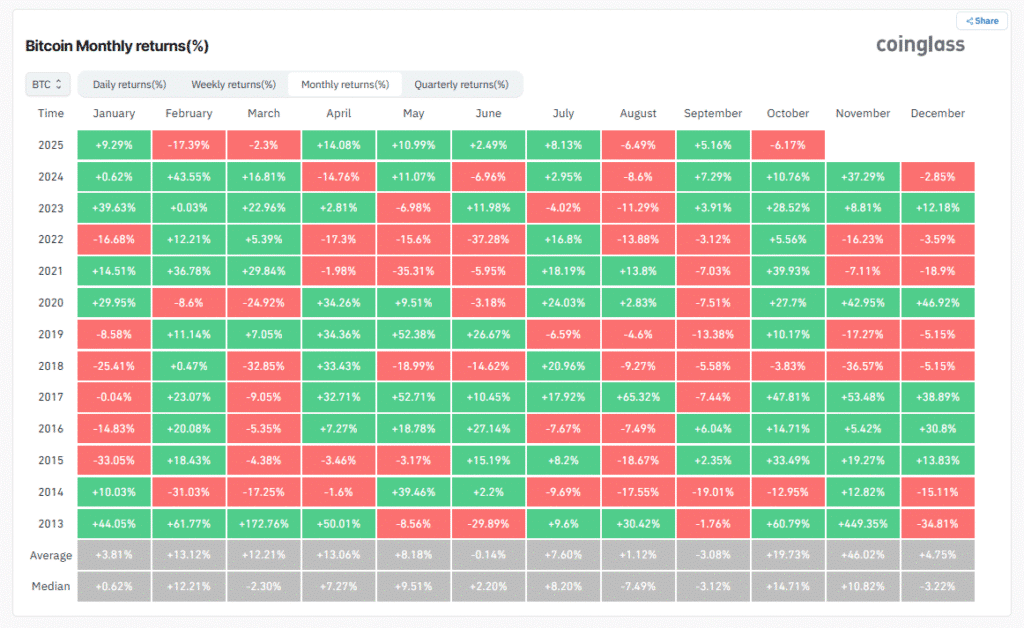
Task: Click the 2013 year label
Action: click(50, 523)
